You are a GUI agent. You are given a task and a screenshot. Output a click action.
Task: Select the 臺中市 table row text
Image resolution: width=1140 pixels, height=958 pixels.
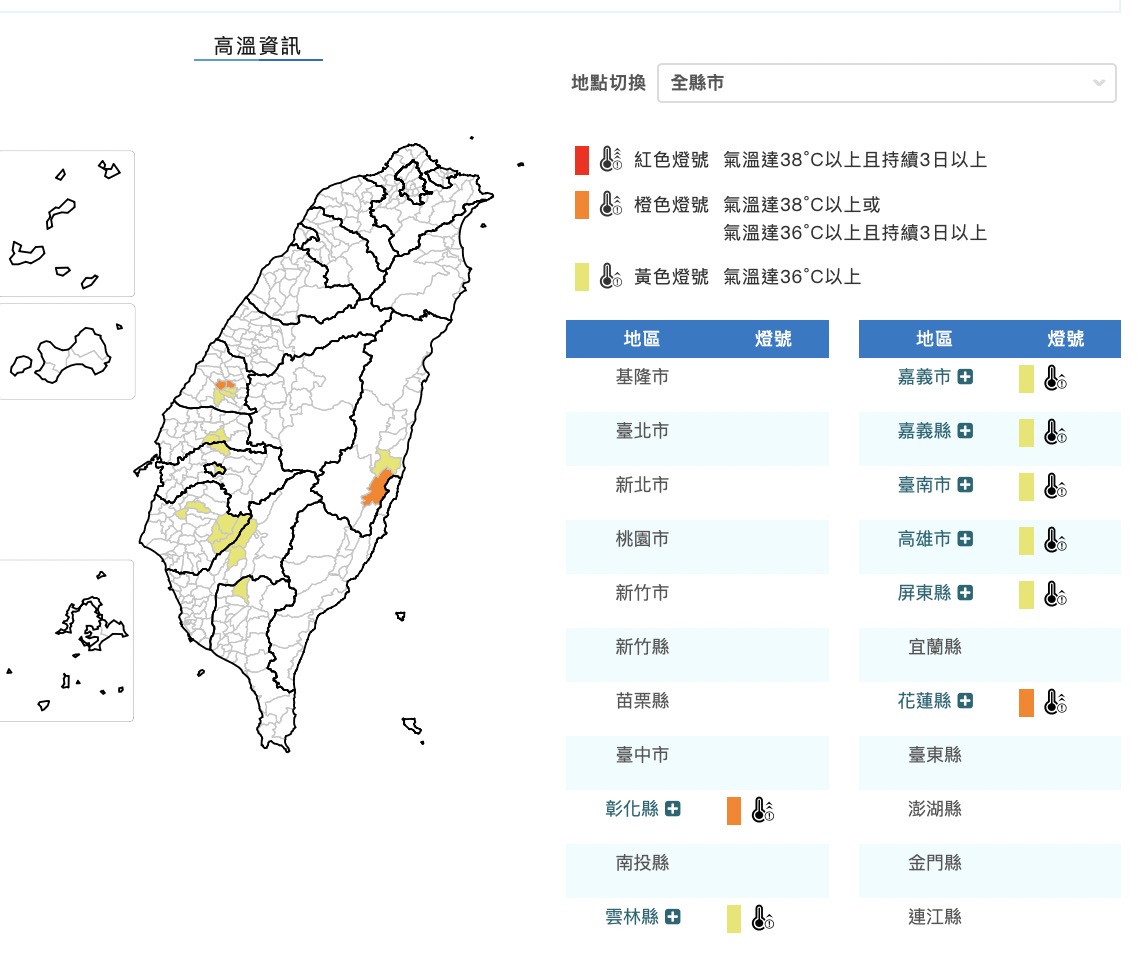pos(642,755)
